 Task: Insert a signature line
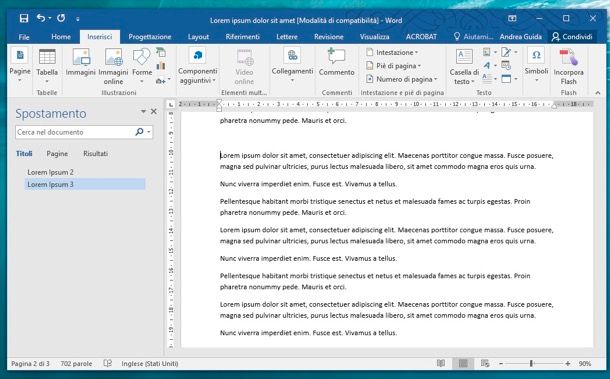point(508,52)
